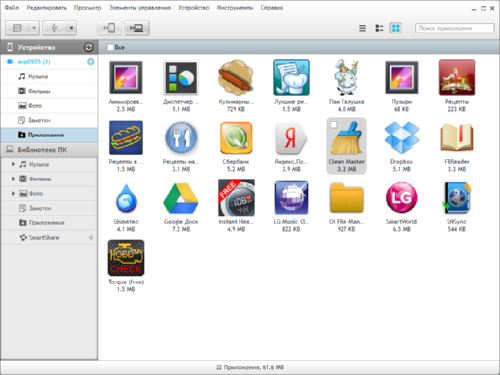Select the OI File Manager folder icon

tap(346, 198)
